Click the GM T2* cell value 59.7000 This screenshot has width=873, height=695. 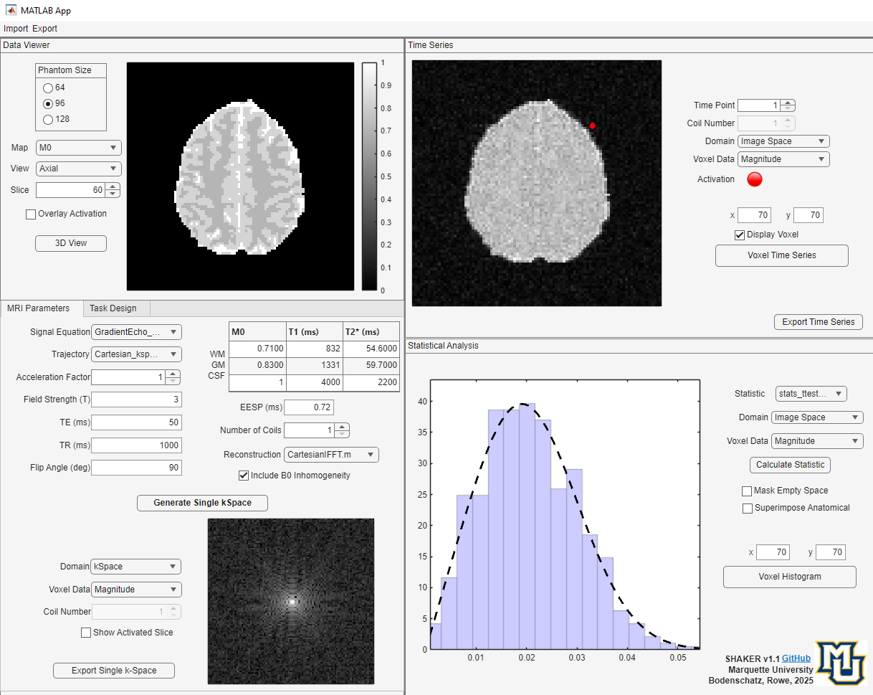point(371,365)
